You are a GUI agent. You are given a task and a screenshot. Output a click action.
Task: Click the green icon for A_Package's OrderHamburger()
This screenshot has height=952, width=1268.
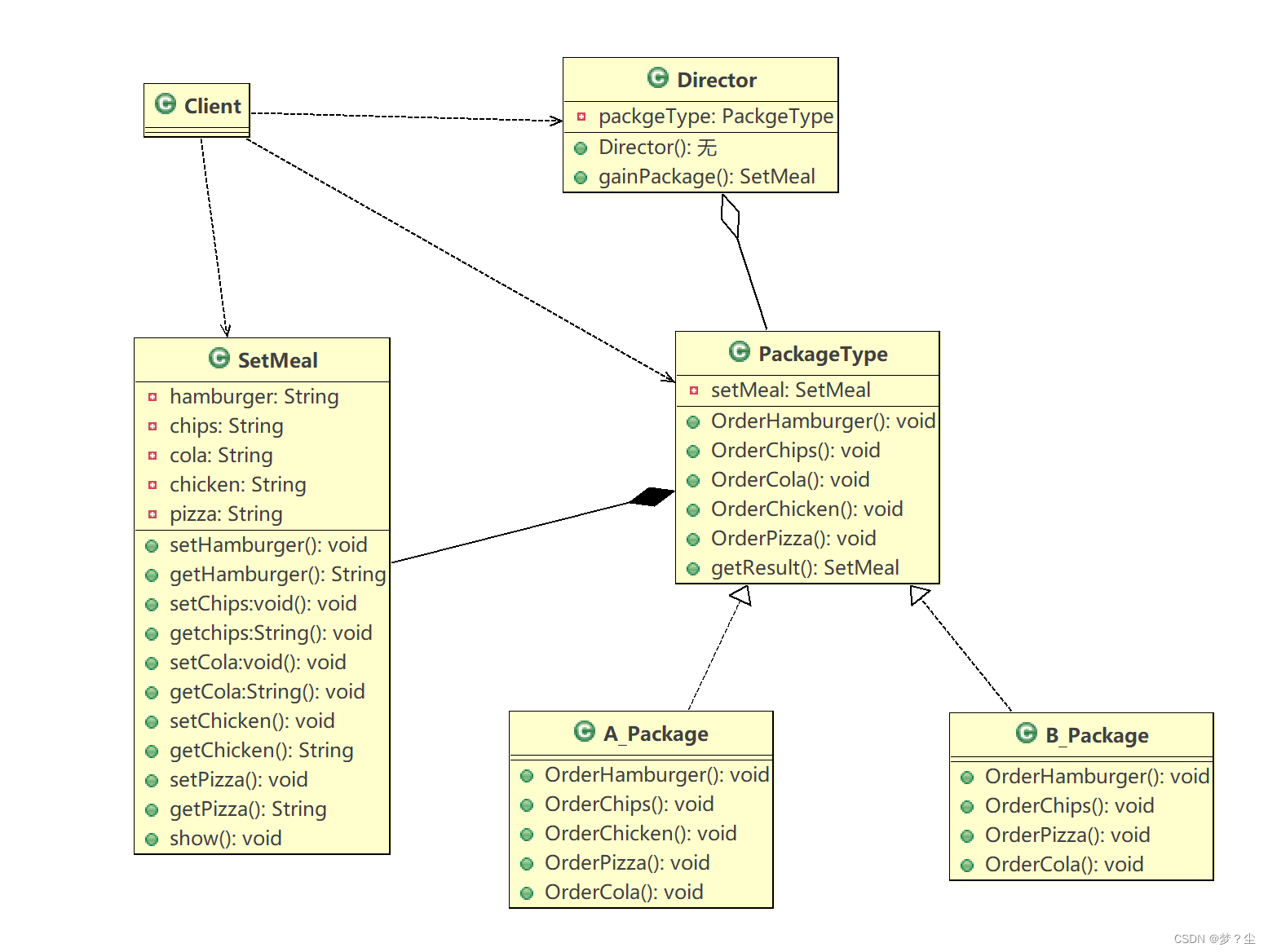click(527, 776)
